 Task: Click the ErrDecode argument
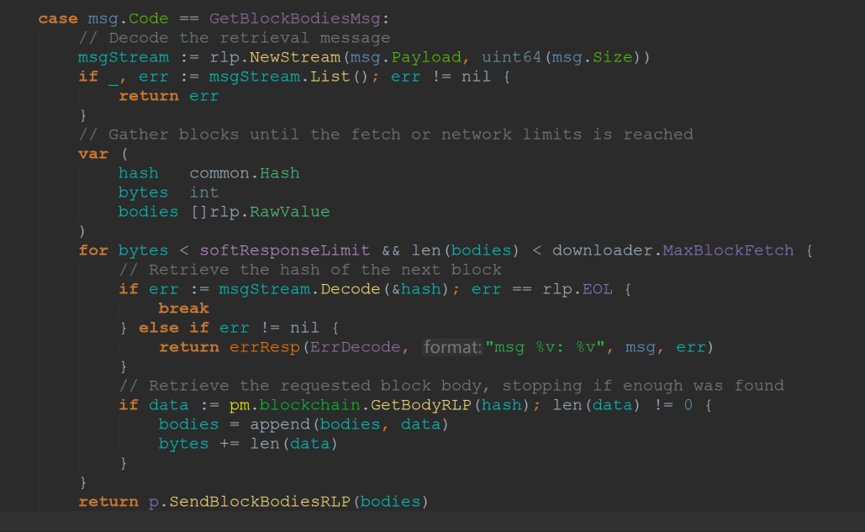pyautogui.click(x=355, y=347)
